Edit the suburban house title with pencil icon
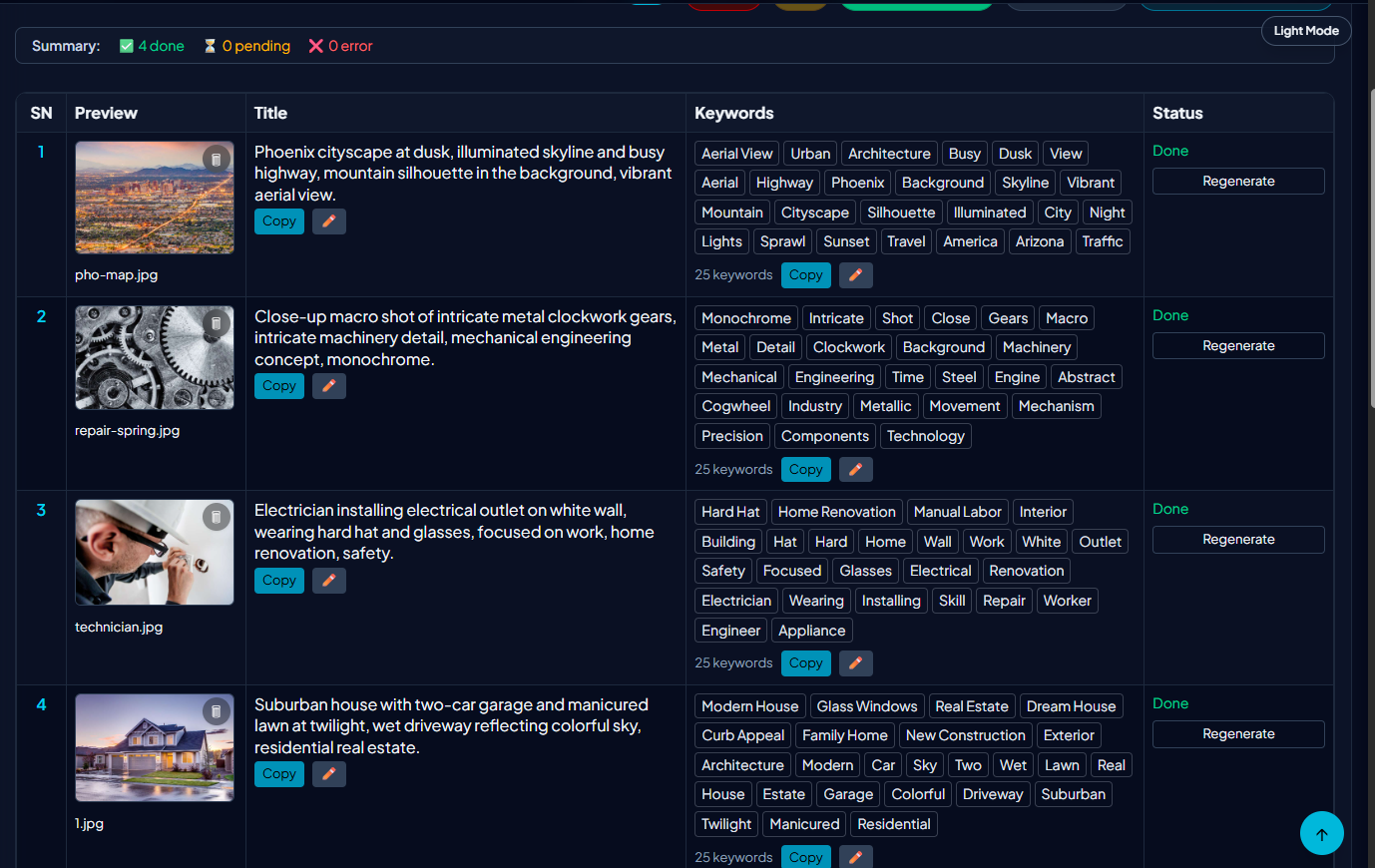The height and width of the screenshot is (868, 1375). coord(328,773)
